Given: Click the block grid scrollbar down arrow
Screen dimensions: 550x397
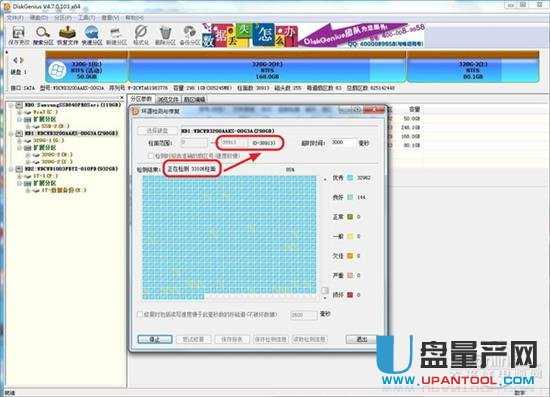Looking at the screenshot, I should point(325,298).
